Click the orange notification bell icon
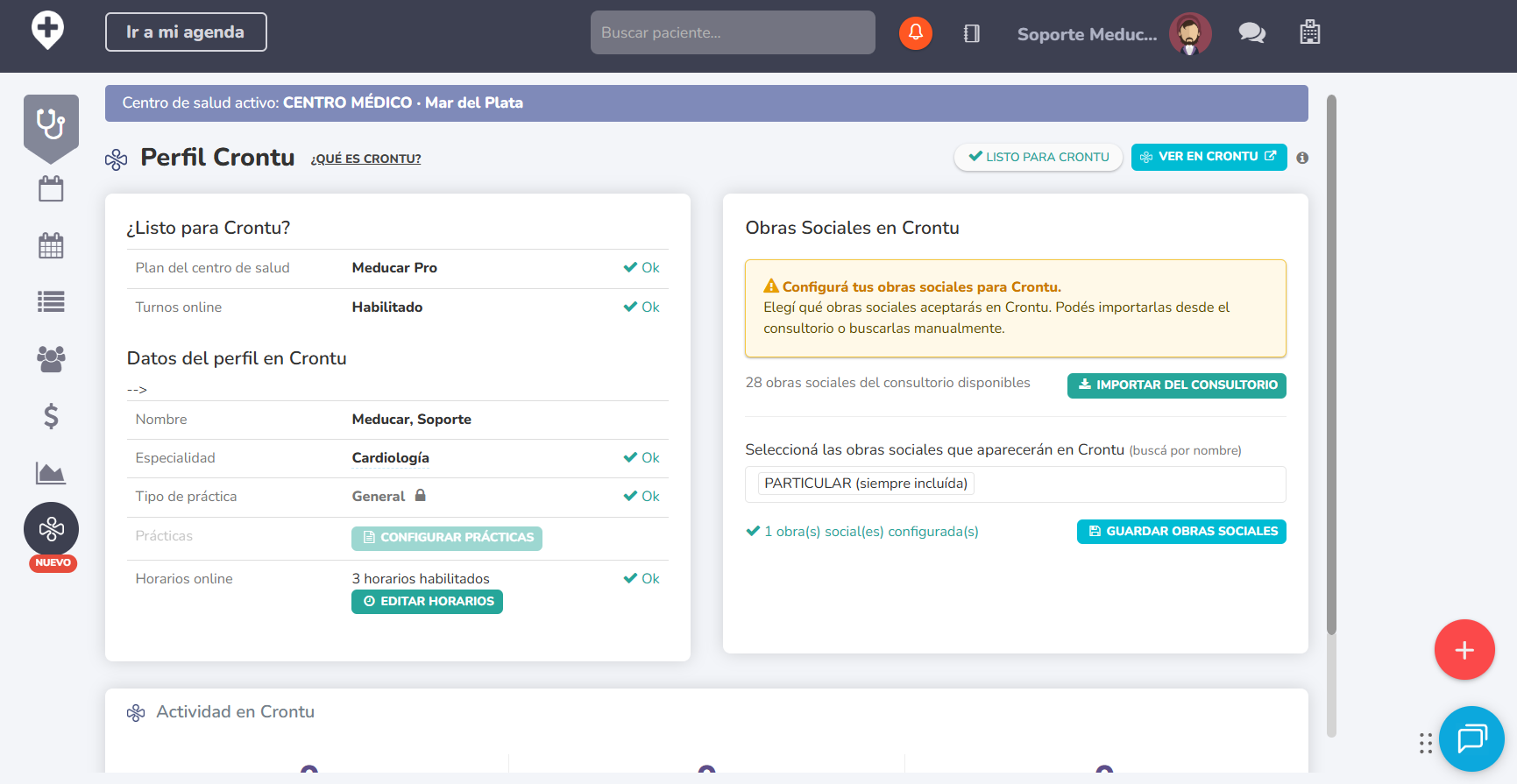1517x784 pixels. pos(915,33)
